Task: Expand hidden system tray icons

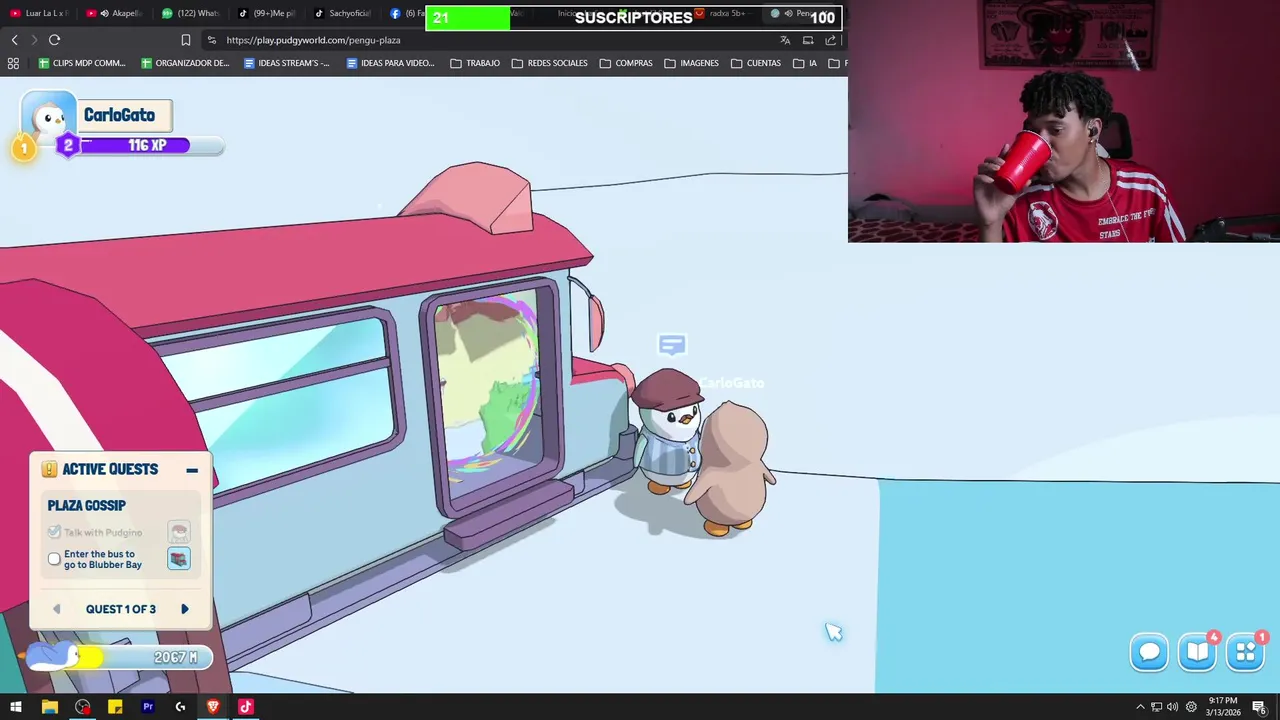Action: [x=1140, y=707]
